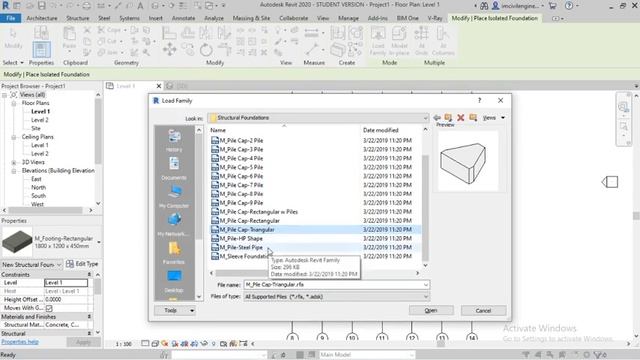The height and width of the screenshot is (360, 640).
Task: Click the Model In-place ribbon tool
Action: click(x=399, y=41)
